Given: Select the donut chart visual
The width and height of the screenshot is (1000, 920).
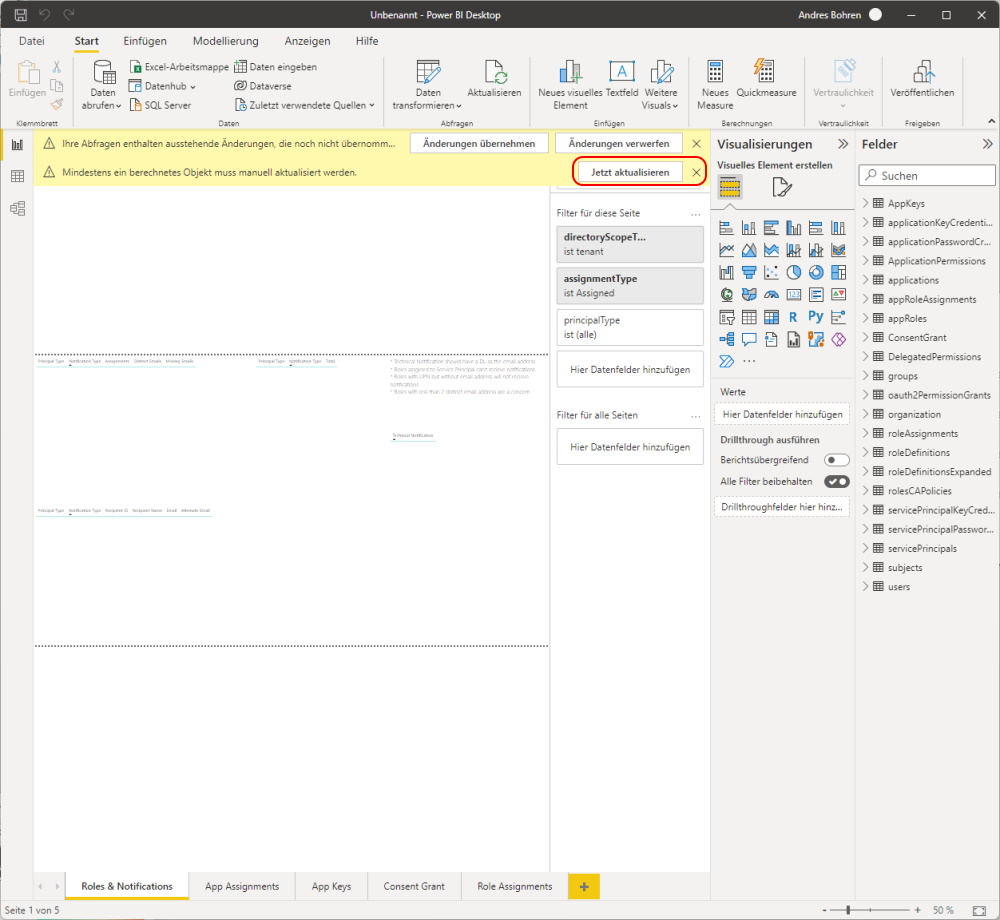Looking at the screenshot, I should [816, 273].
